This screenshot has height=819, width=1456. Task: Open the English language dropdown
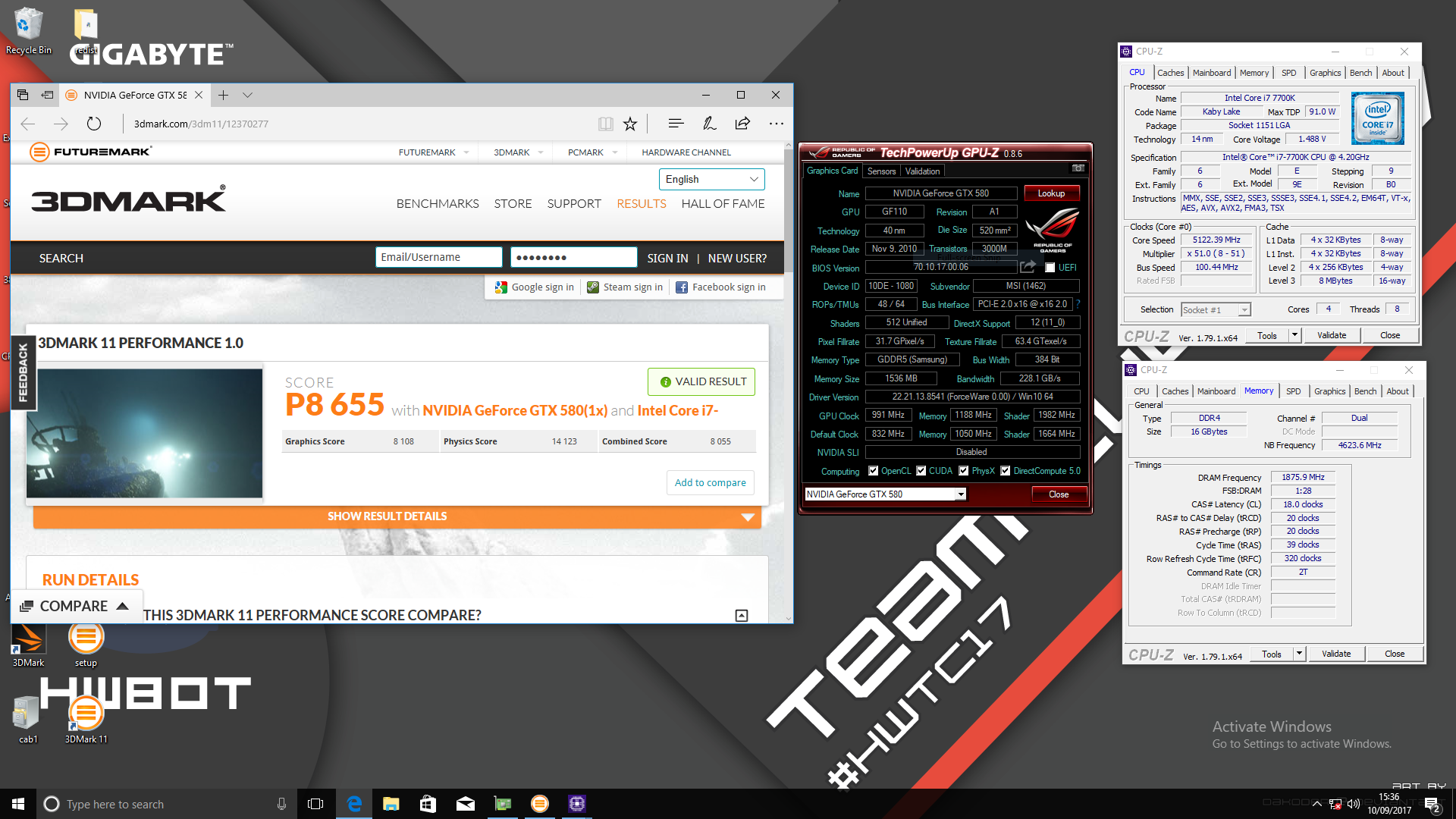pyautogui.click(x=712, y=179)
